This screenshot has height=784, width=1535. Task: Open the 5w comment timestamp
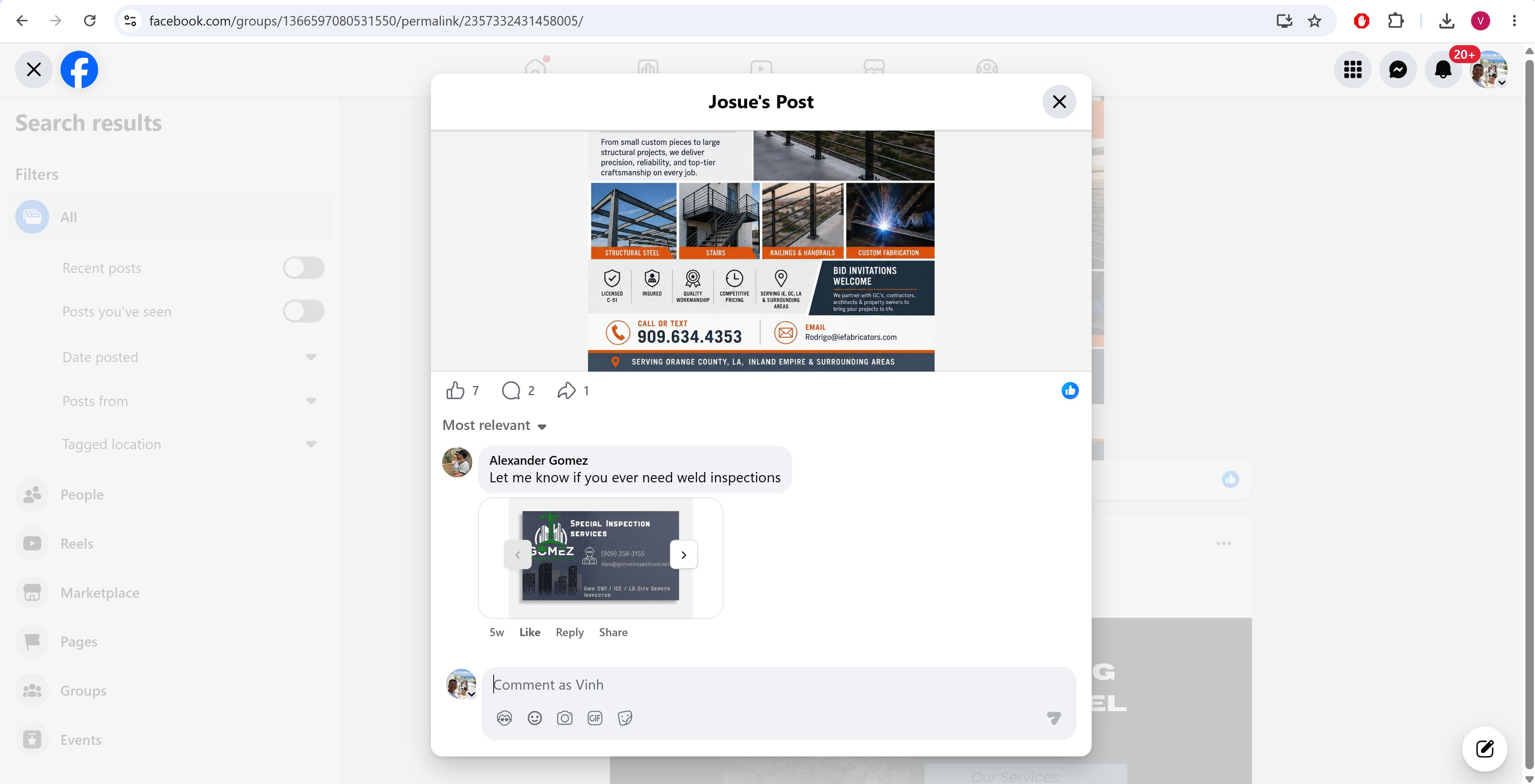click(496, 632)
